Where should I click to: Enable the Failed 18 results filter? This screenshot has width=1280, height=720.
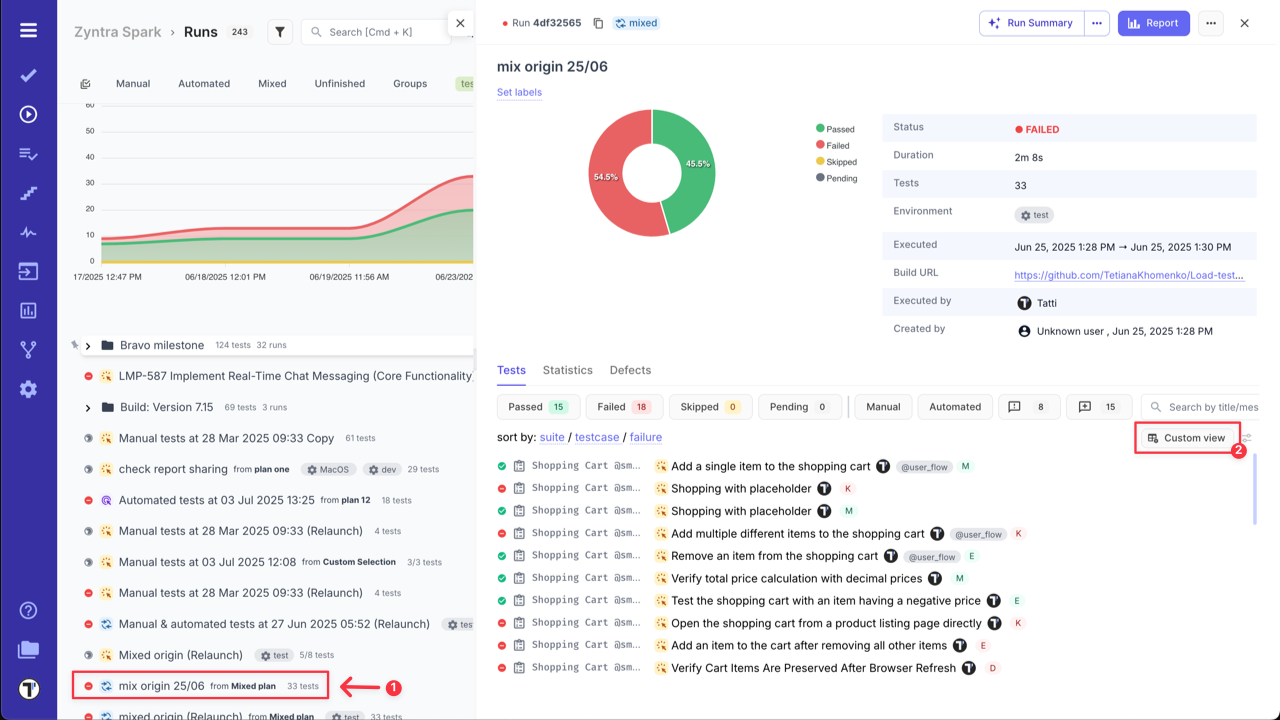pyautogui.click(x=624, y=406)
